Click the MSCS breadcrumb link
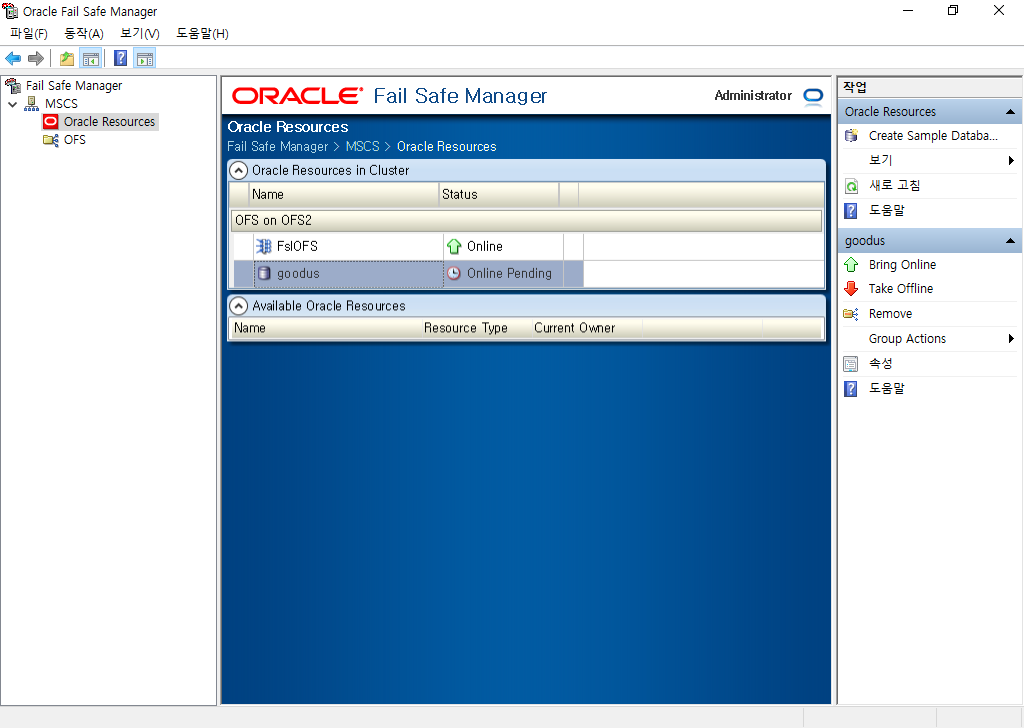The image size is (1024, 728). 362,146
